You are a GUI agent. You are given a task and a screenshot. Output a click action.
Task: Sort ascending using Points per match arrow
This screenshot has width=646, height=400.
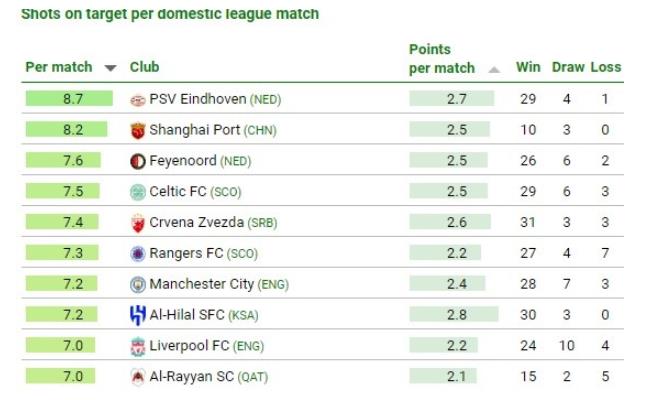(x=494, y=69)
